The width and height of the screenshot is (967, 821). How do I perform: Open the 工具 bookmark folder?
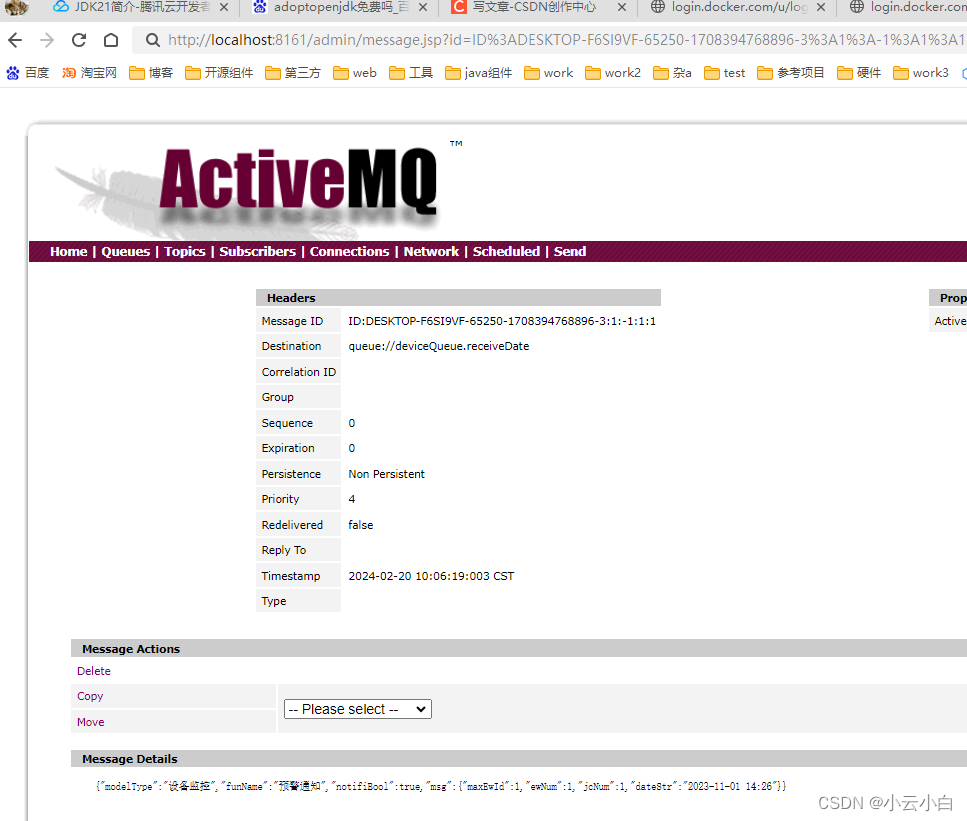(411, 73)
